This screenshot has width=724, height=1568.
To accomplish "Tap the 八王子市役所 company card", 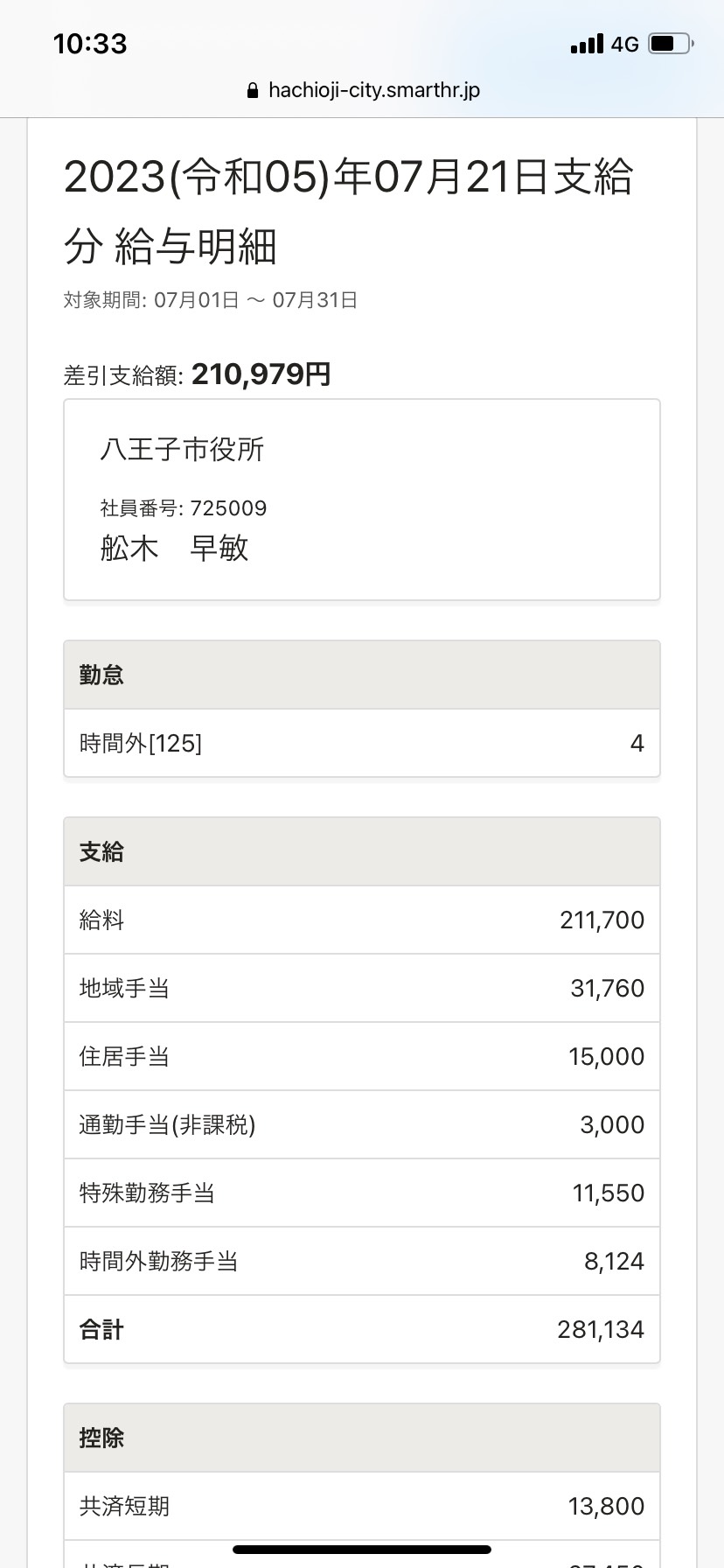I will 362,500.
